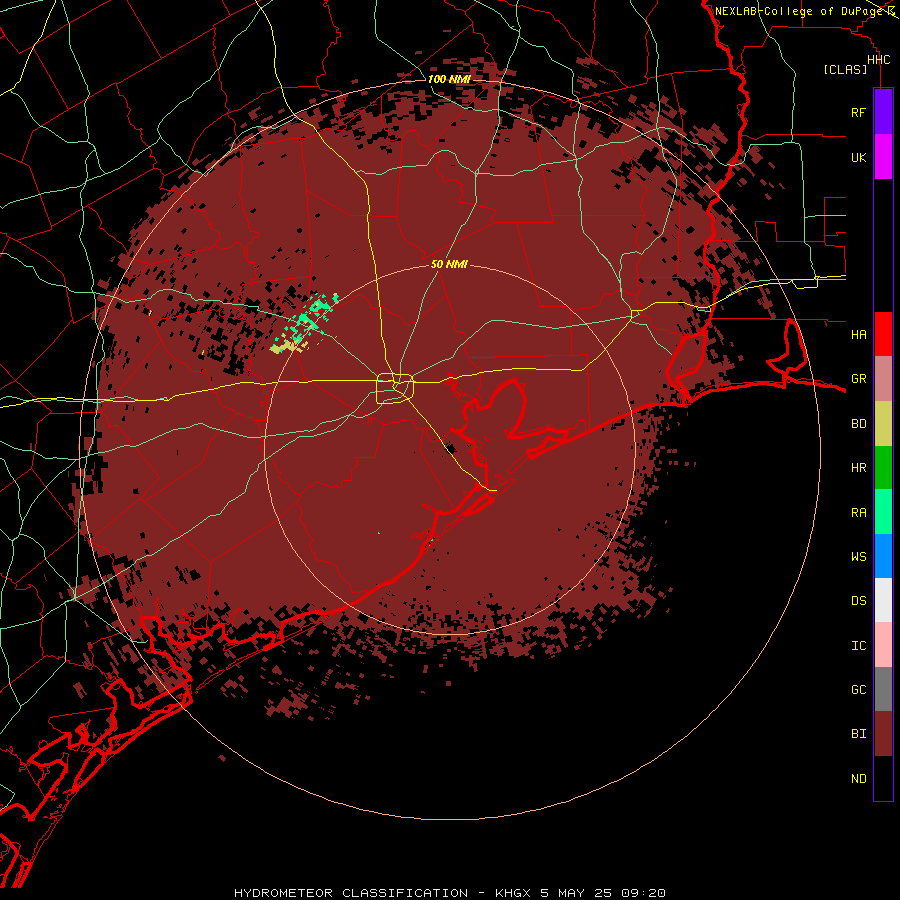Click the ND legend label
Viewport: 900px width, 900px height.
tap(859, 779)
